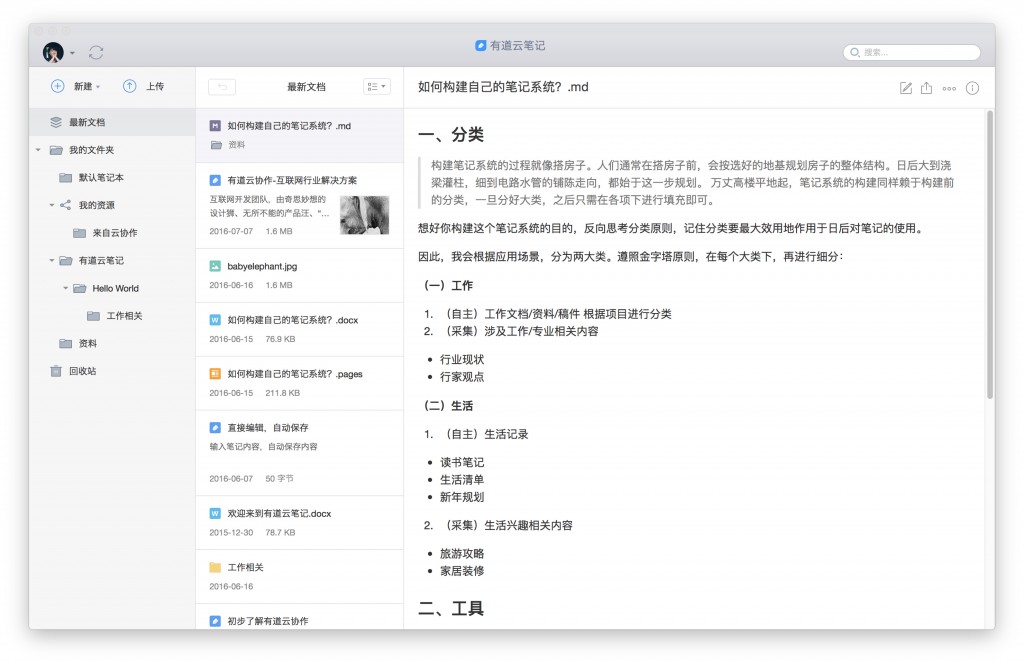Click heading 一、分类 in note
The width and height of the screenshot is (1024, 664).
click(x=451, y=135)
